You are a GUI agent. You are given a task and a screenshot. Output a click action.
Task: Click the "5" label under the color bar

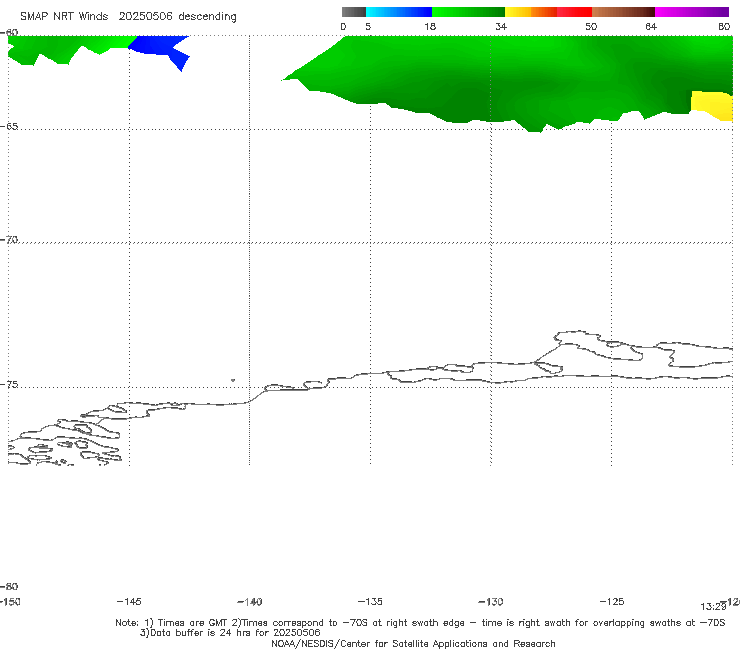pos(368,27)
